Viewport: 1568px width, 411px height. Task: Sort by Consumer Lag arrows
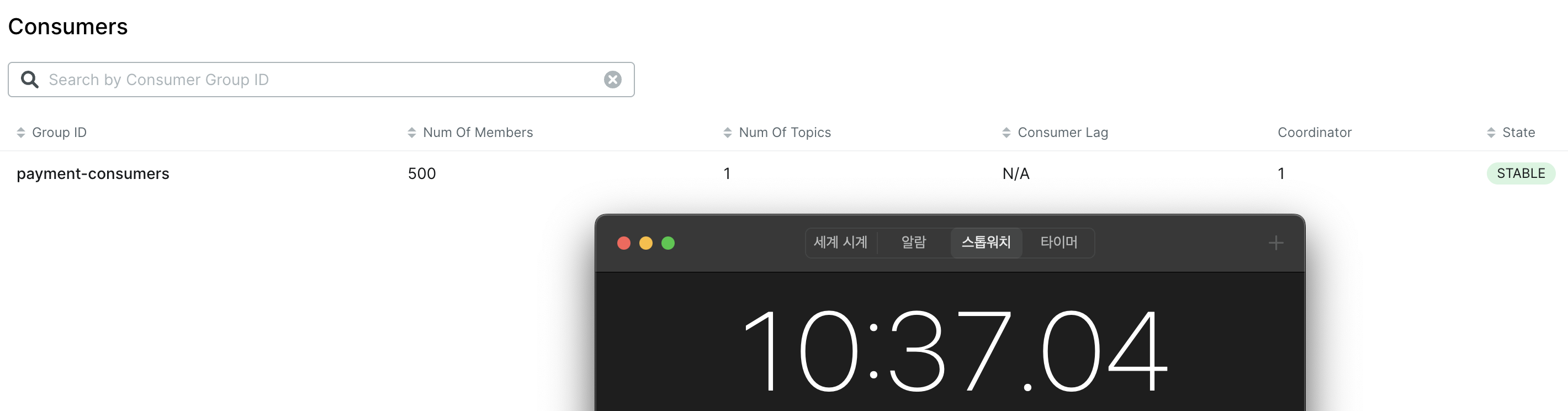[1006, 133]
